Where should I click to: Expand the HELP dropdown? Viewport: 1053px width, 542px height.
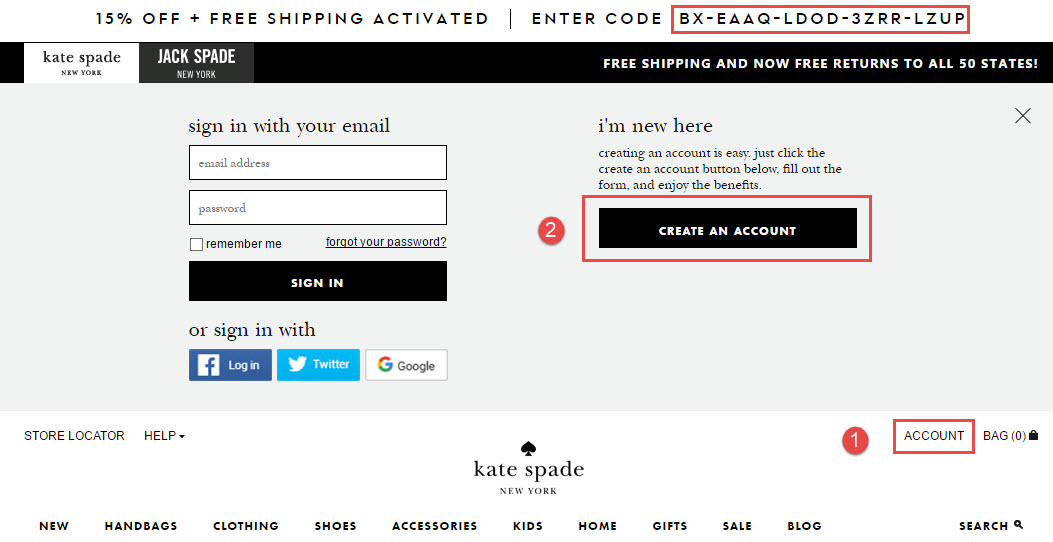pyautogui.click(x=165, y=436)
